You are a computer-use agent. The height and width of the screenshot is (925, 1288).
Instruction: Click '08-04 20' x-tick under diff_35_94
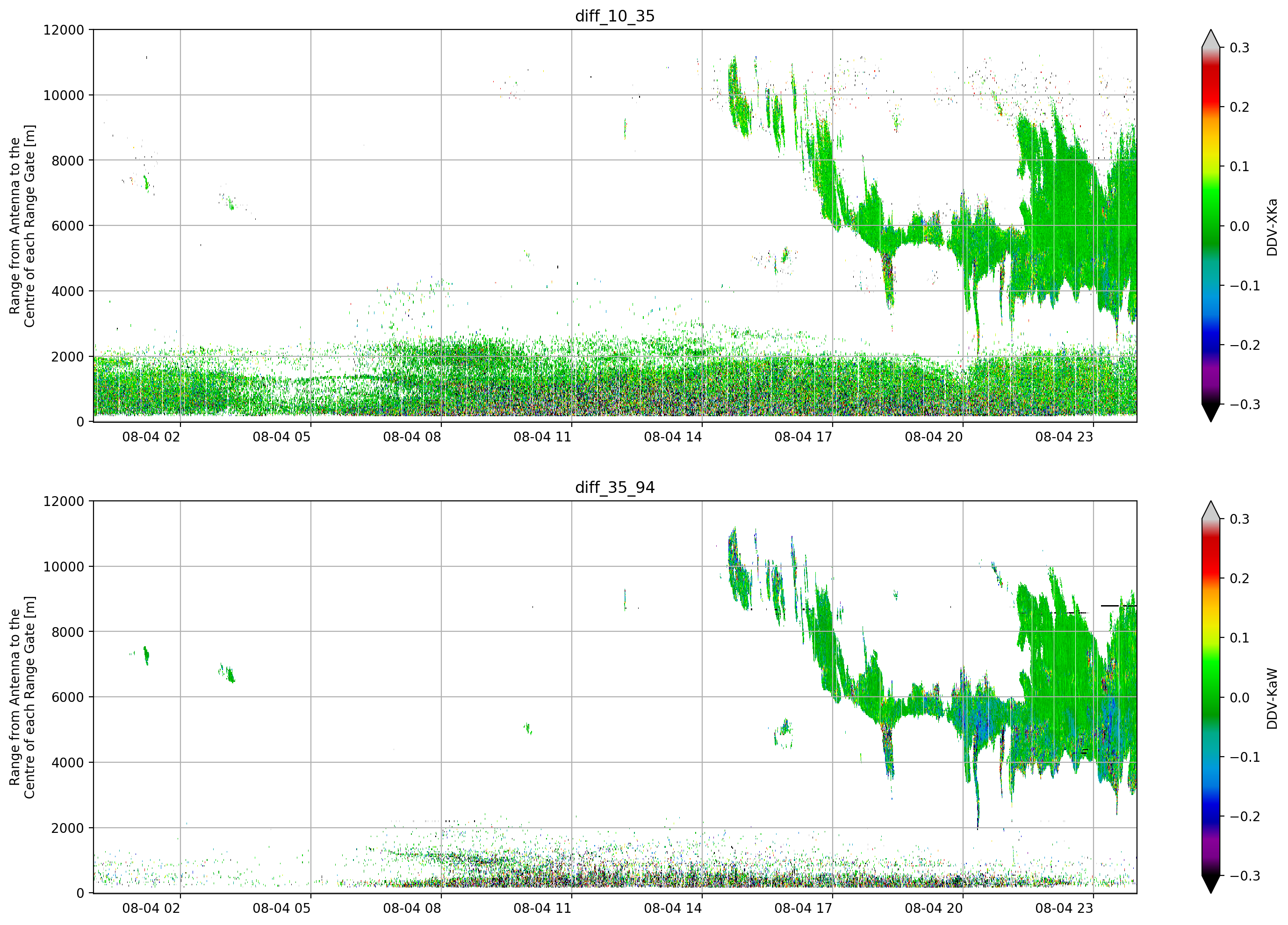tap(934, 909)
